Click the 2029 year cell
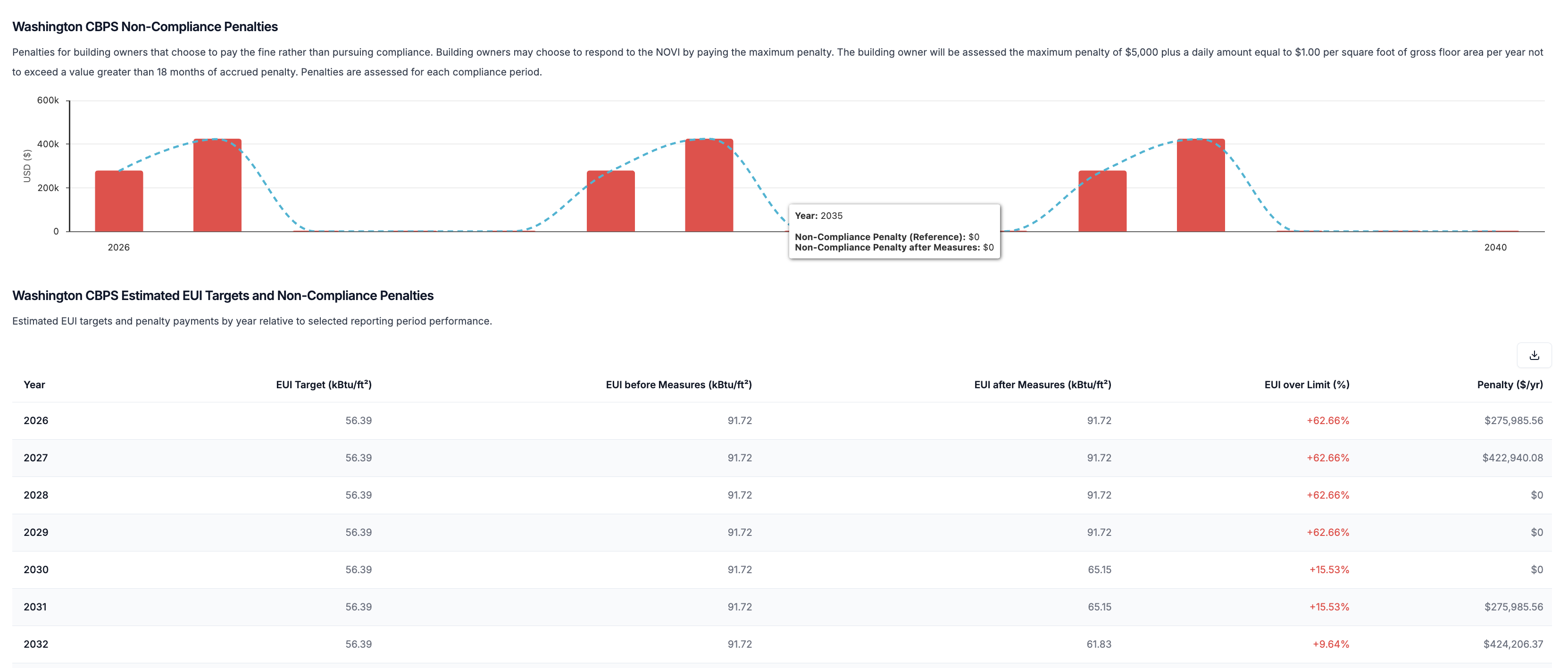The width and height of the screenshot is (1568, 668). 36,533
